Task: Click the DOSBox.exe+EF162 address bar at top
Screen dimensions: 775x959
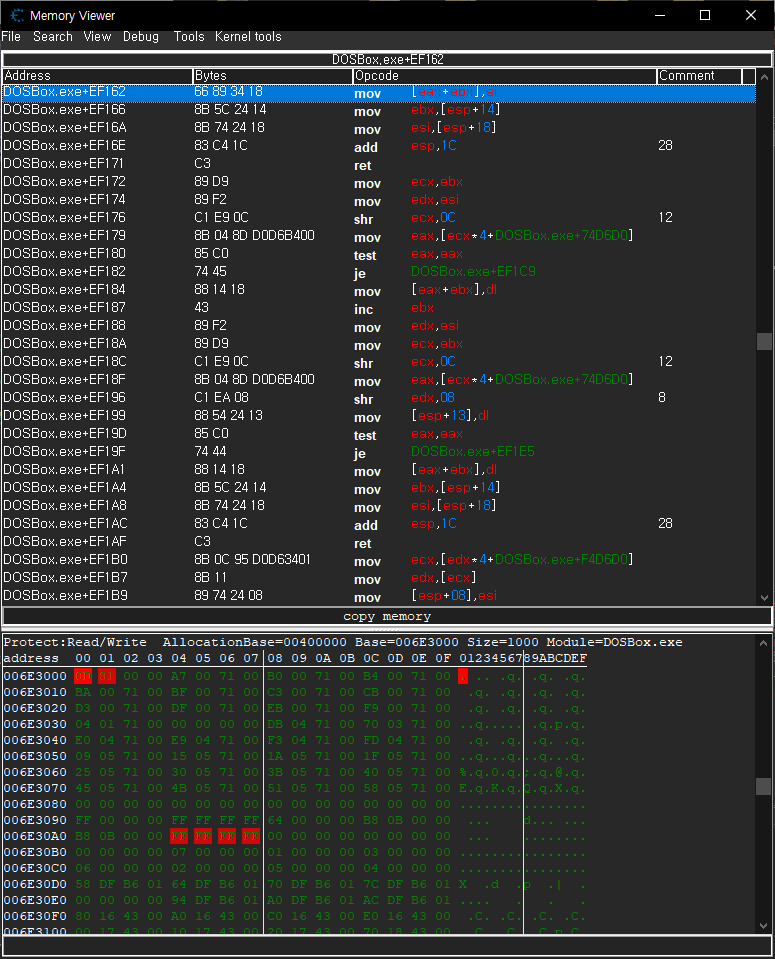Action: [x=387, y=59]
